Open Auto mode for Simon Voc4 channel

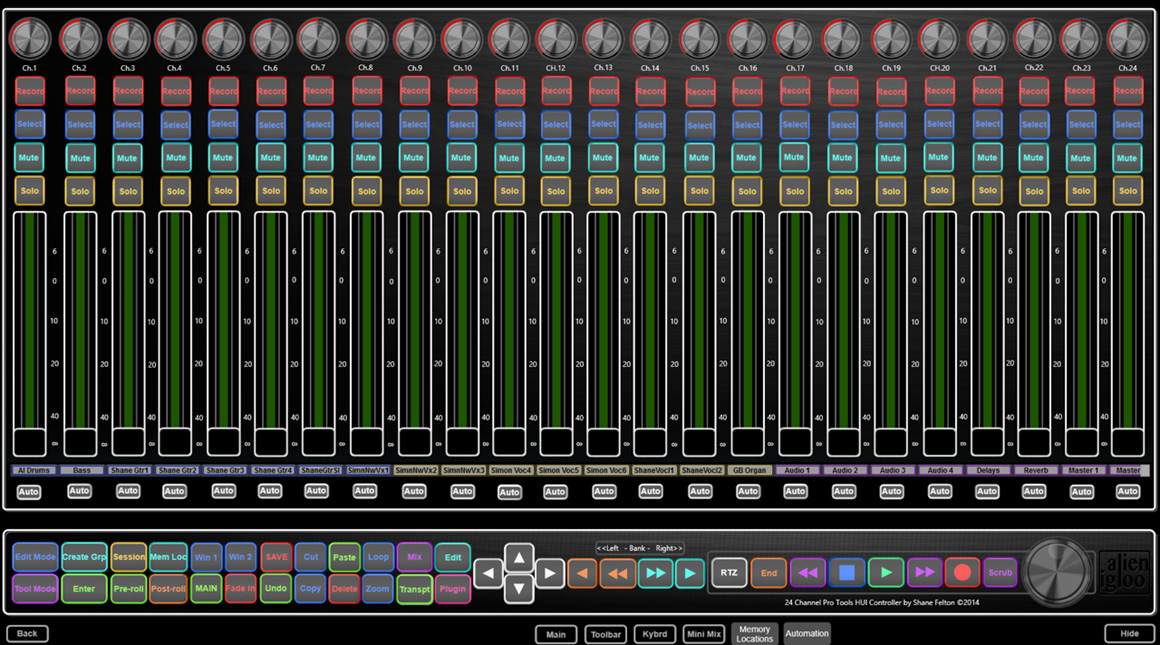[509, 492]
